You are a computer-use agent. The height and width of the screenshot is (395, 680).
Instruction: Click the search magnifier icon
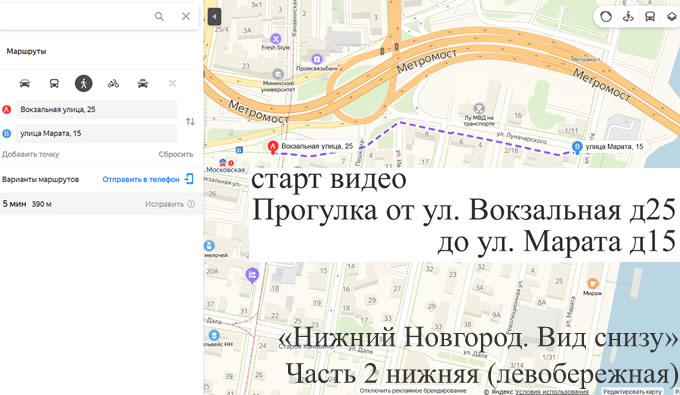[159, 16]
